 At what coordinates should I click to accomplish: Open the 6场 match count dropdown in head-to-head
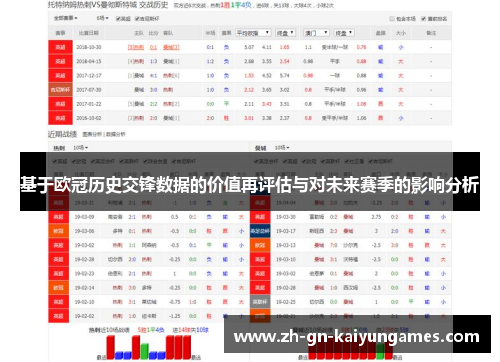(103, 18)
